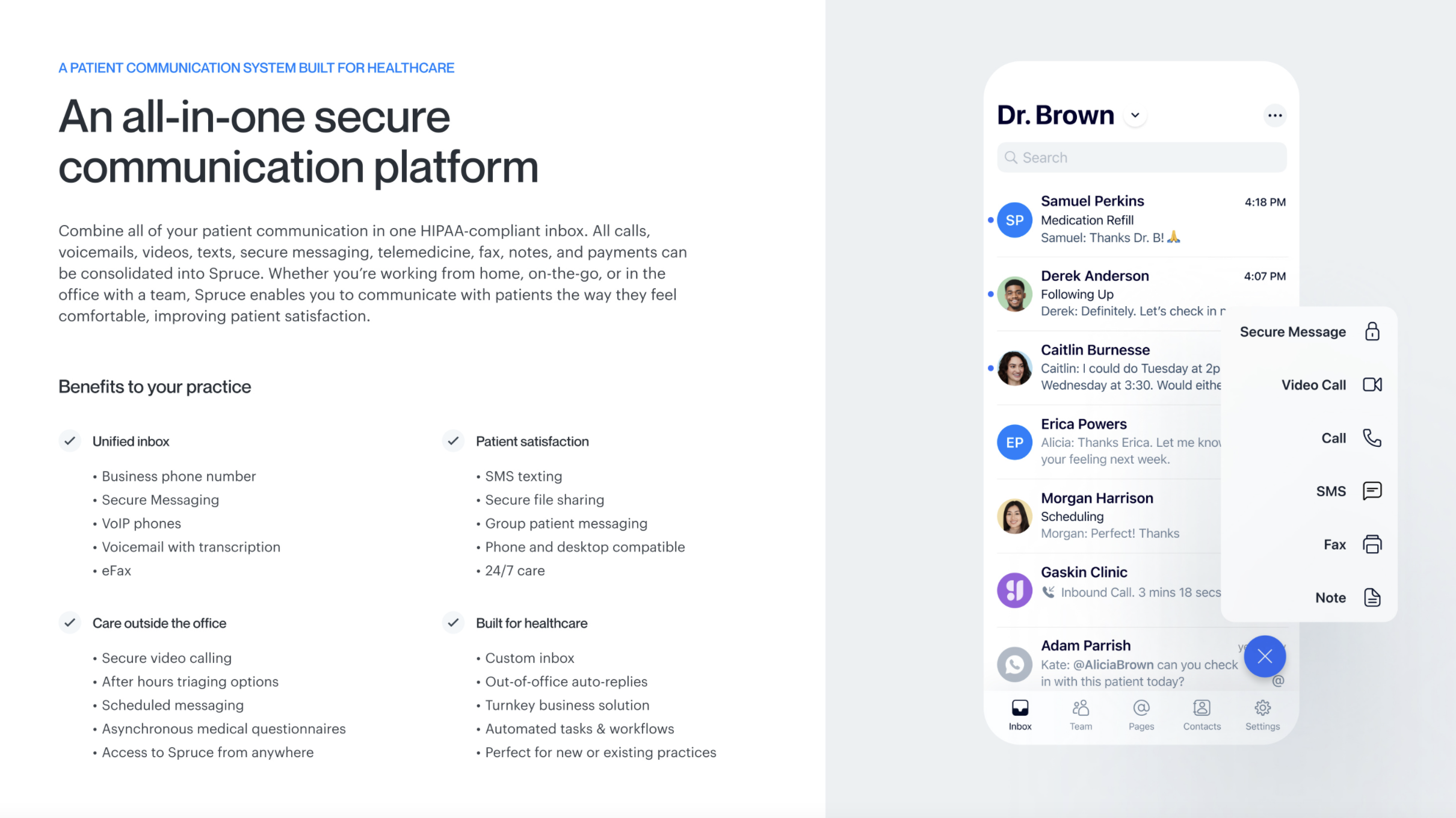Click the close button on compose overlay

click(1265, 657)
